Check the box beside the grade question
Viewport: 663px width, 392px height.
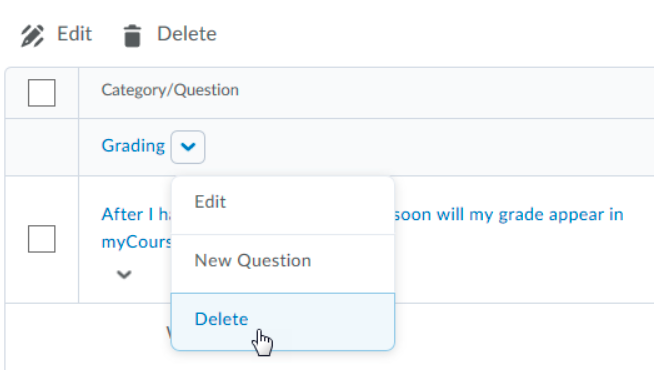pyautogui.click(x=41, y=239)
